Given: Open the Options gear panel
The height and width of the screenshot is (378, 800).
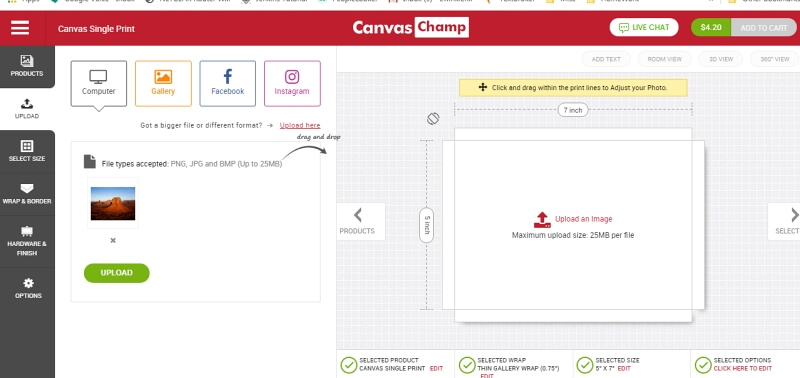Looking at the screenshot, I should (27, 288).
